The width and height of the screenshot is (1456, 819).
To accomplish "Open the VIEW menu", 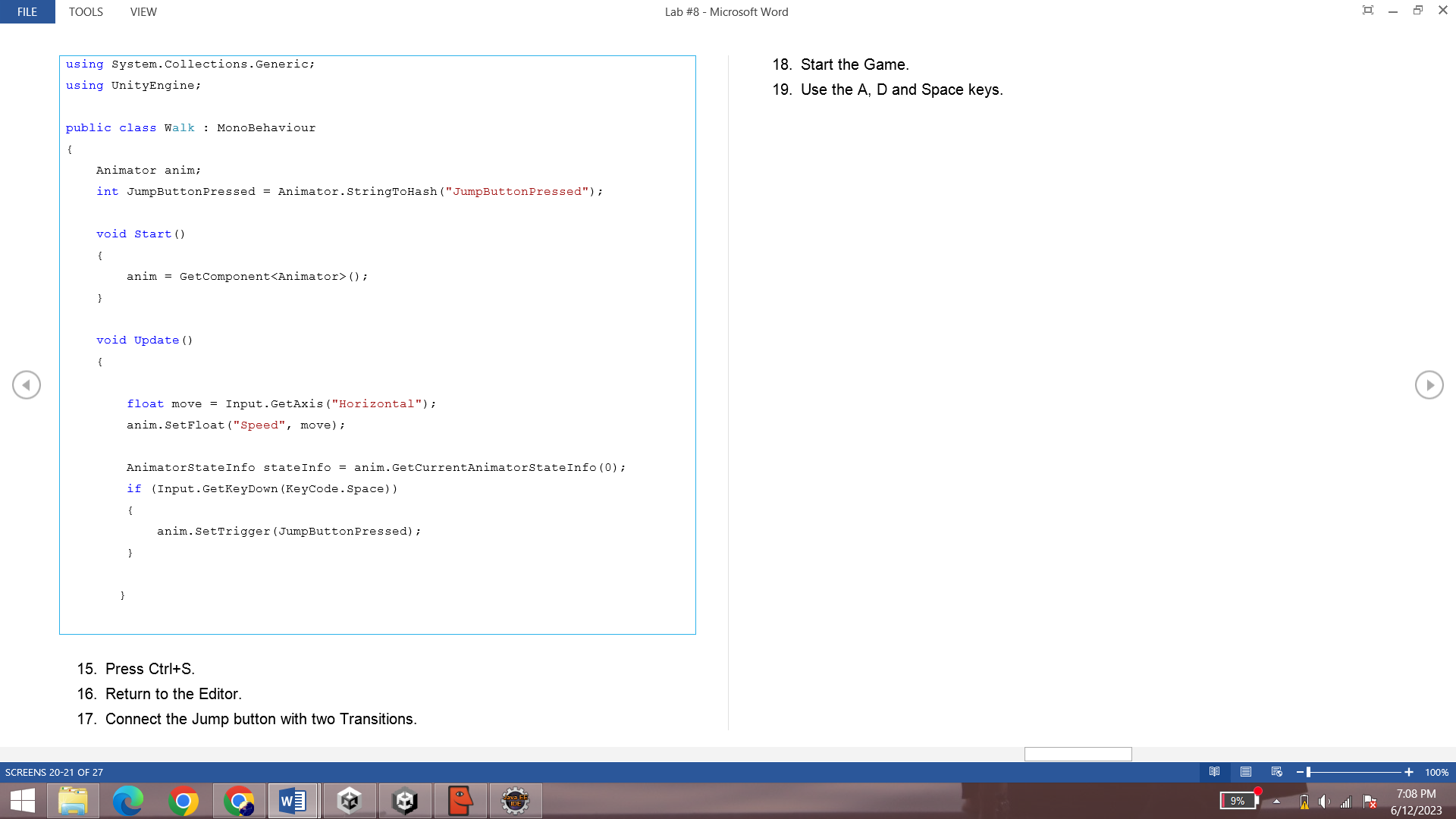I will tap(143, 11).
